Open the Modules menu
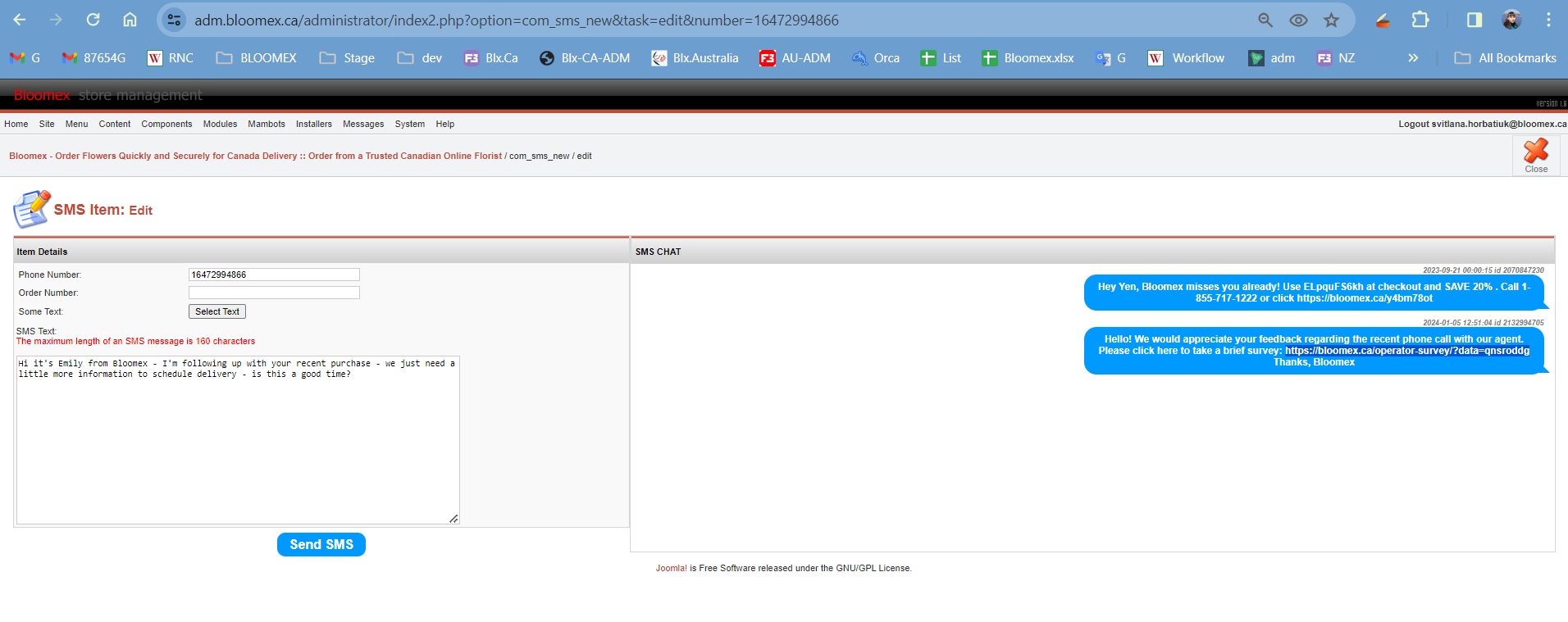Screen dimensions: 1568x622 tap(220, 124)
